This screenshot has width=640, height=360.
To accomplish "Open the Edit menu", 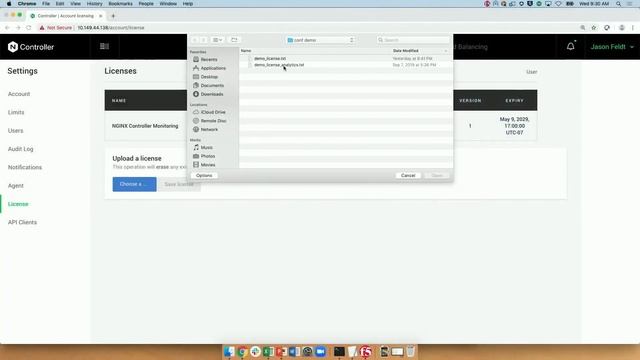I will (x=60, y=4).
